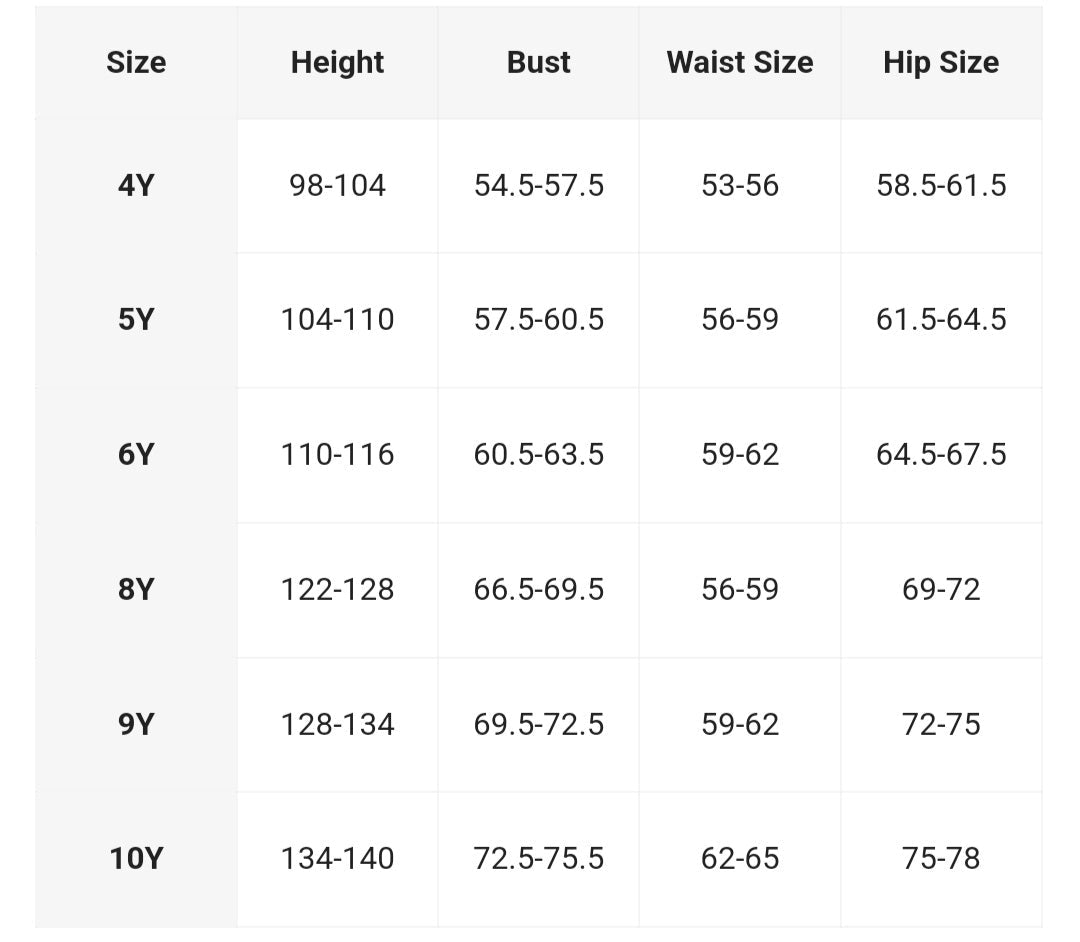Screen dimensions: 1080x942
Task: Click the Size column header
Action: pos(136,62)
